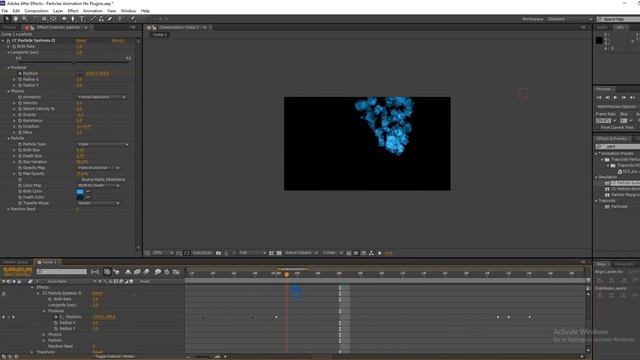This screenshot has height=360, width=640.
Task: Click the Position point picker crosshair icon
Action: [x=80, y=73]
